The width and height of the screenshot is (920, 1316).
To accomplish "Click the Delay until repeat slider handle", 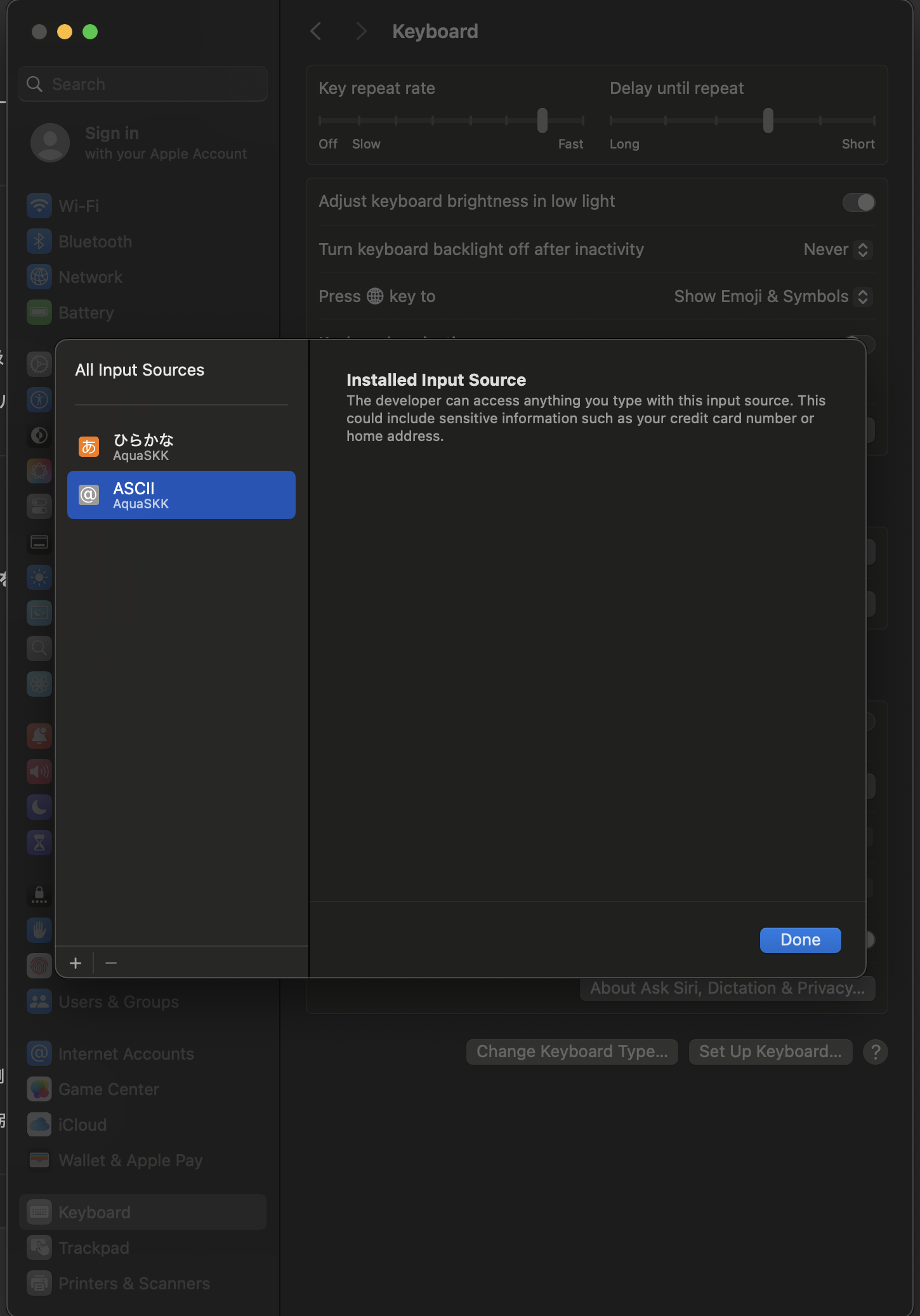I will point(768,120).
